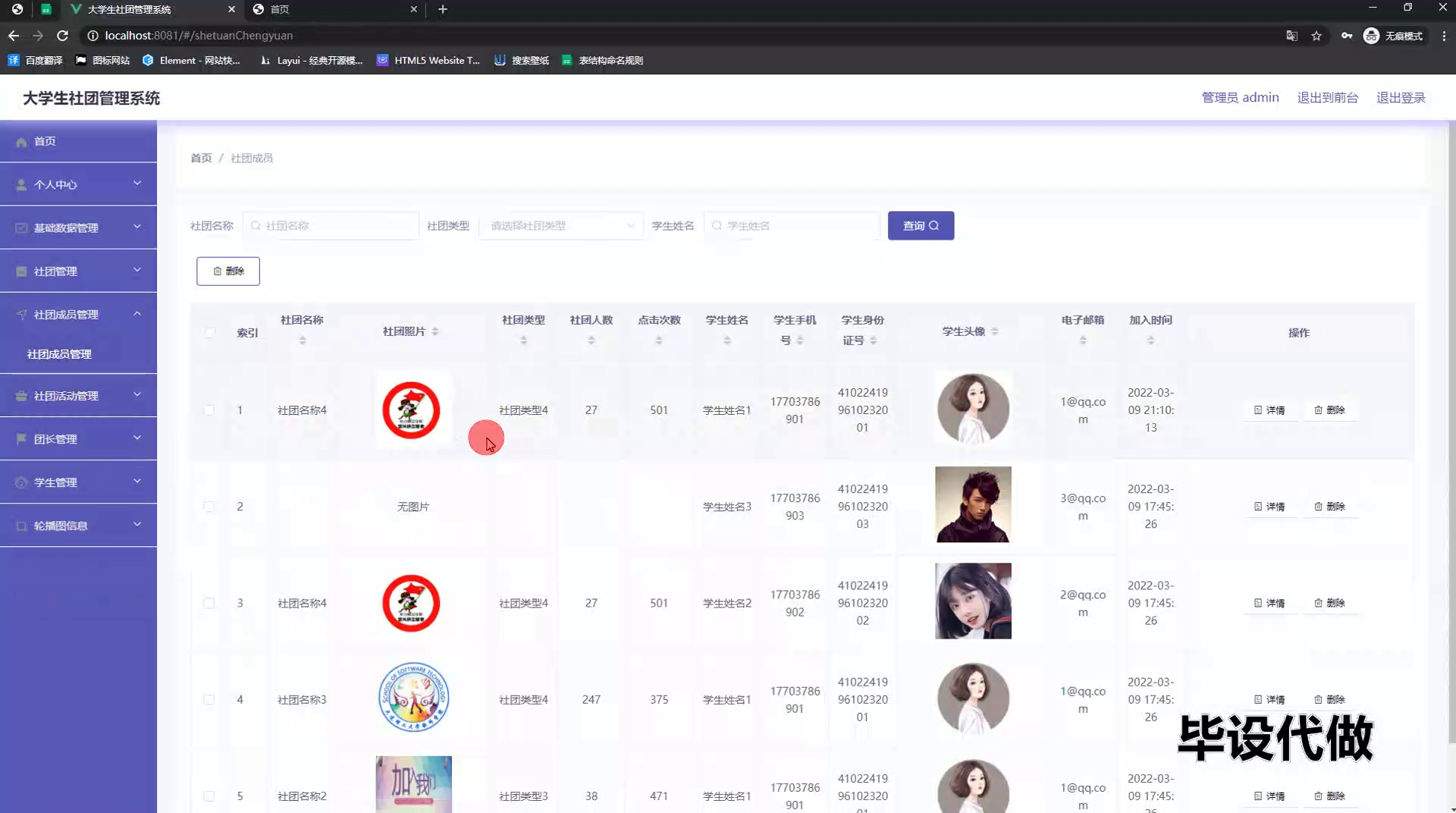Switch to 大学生社团管理系统 browser tab
This screenshot has height=813, width=1456.
pos(152,9)
